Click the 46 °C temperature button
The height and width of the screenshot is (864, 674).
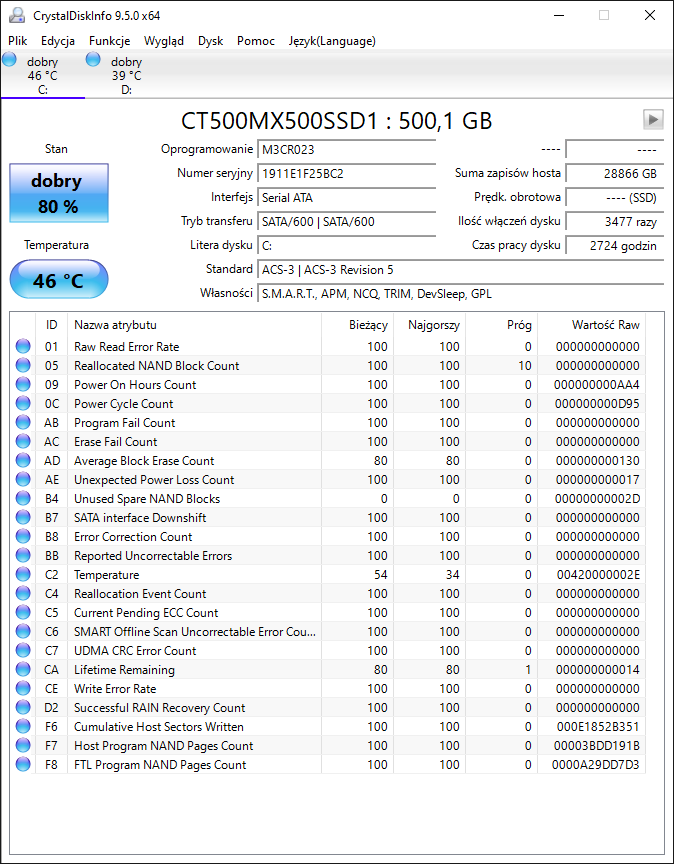pyautogui.click(x=59, y=279)
